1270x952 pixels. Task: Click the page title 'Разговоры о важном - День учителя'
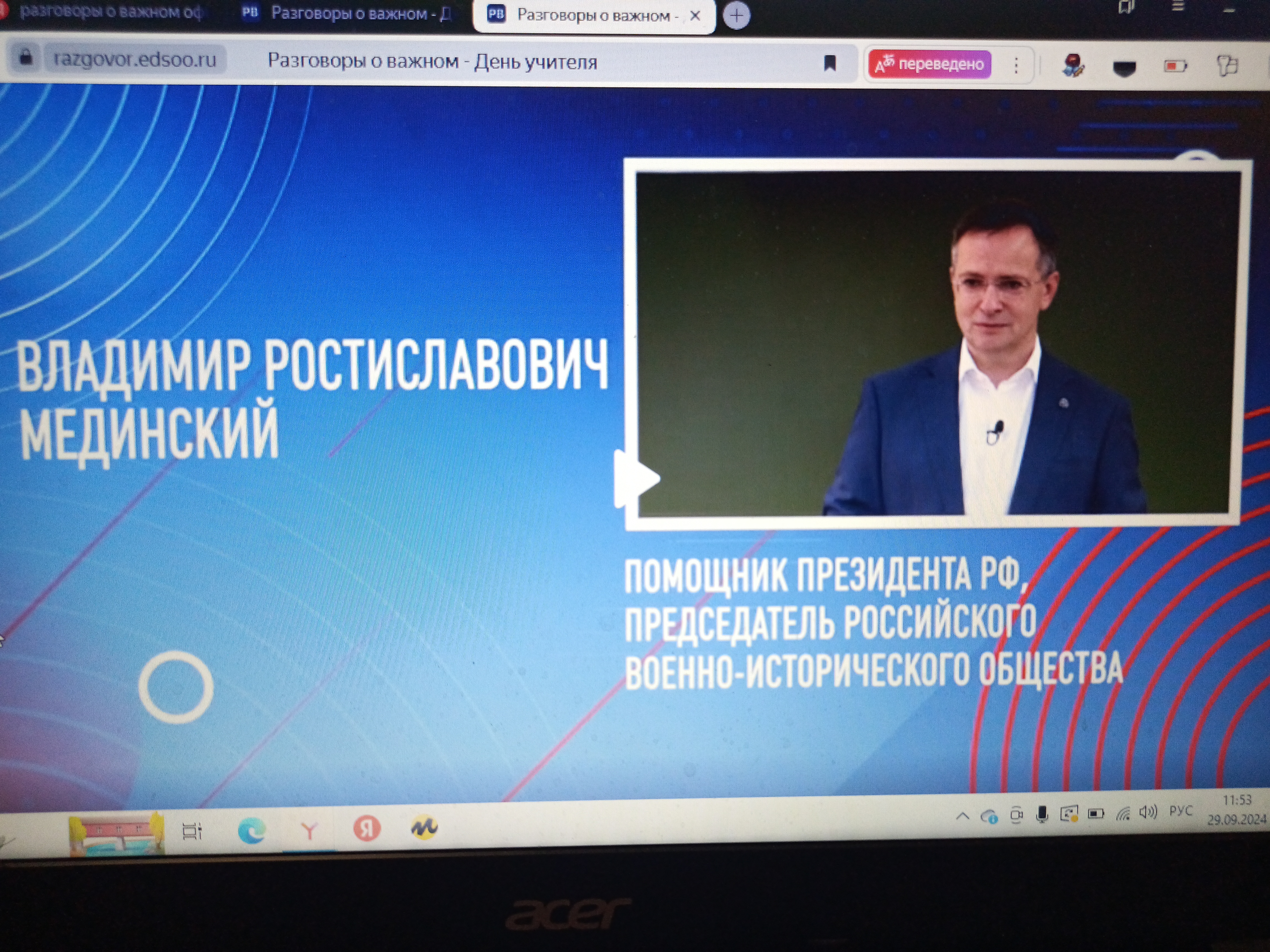[x=432, y=61]
